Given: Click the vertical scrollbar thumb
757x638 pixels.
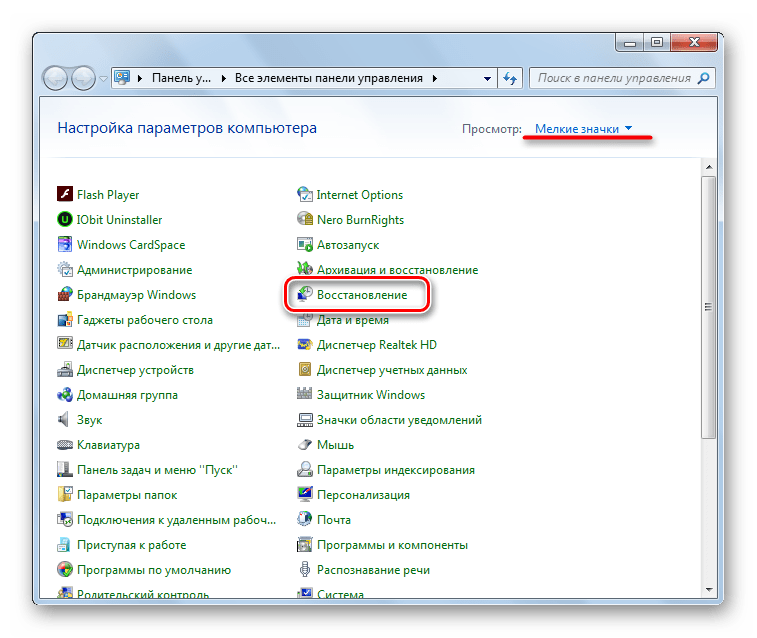Looking at the screenshot, I should point(709,307).
